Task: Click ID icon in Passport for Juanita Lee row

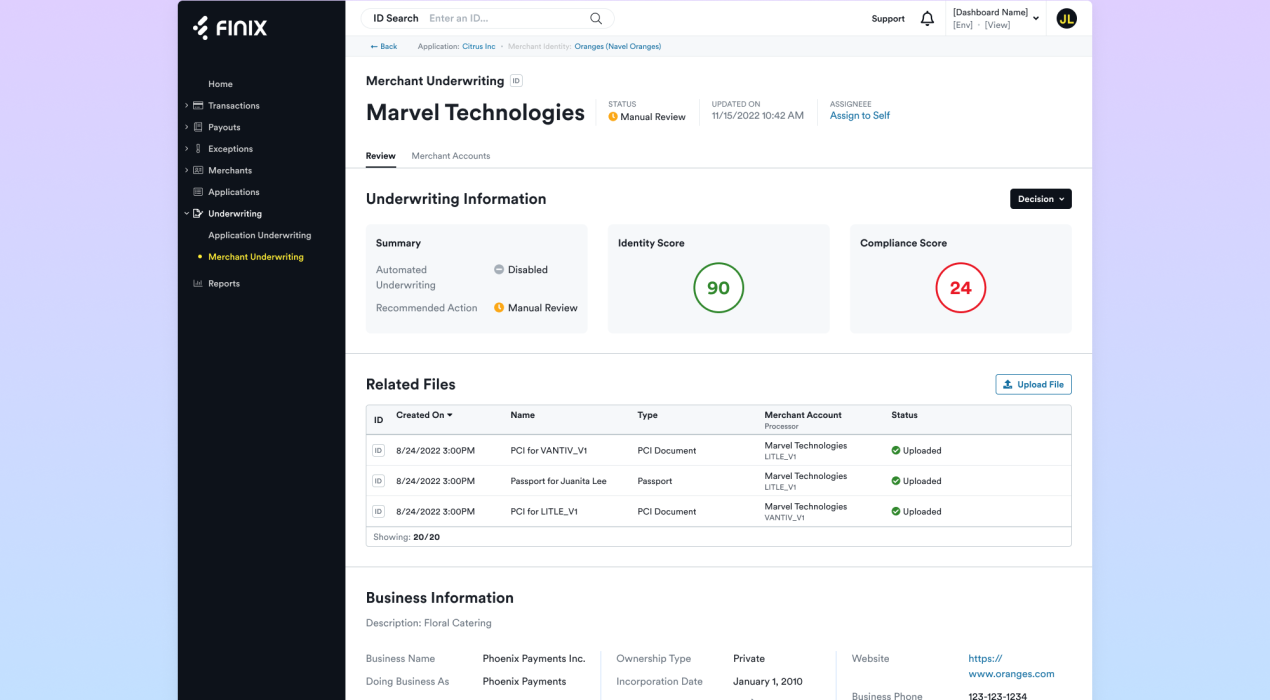Action: [x=378, y=481]
